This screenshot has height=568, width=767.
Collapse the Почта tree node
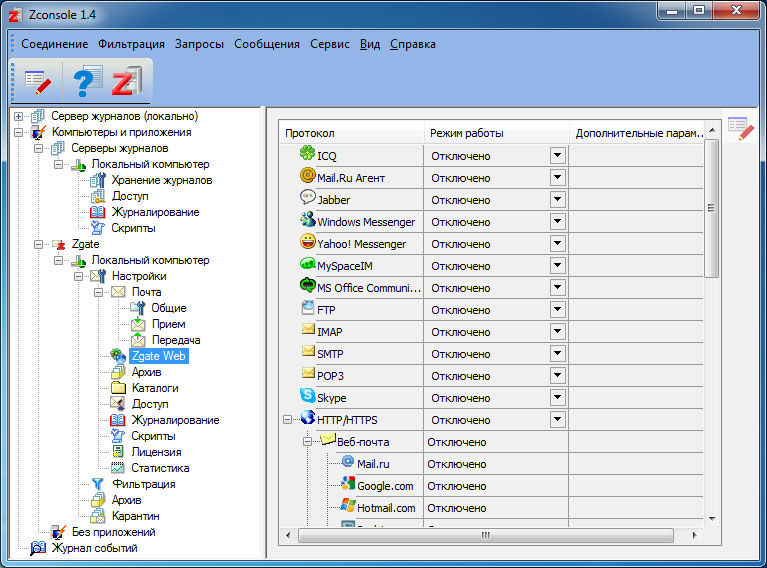[x=98, y=292]
